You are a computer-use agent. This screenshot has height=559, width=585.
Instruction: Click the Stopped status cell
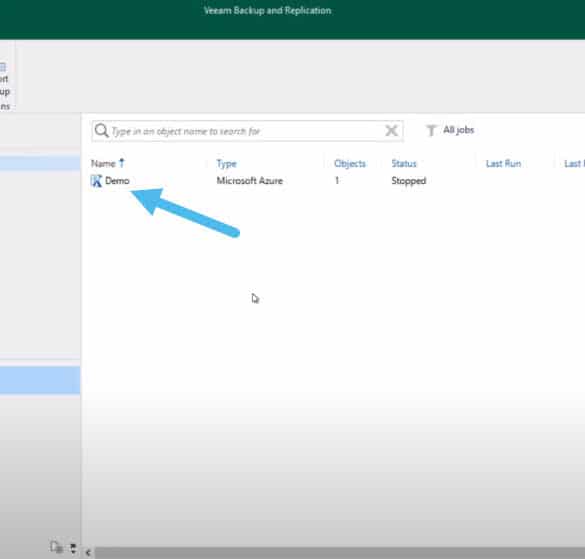[409, 181]
